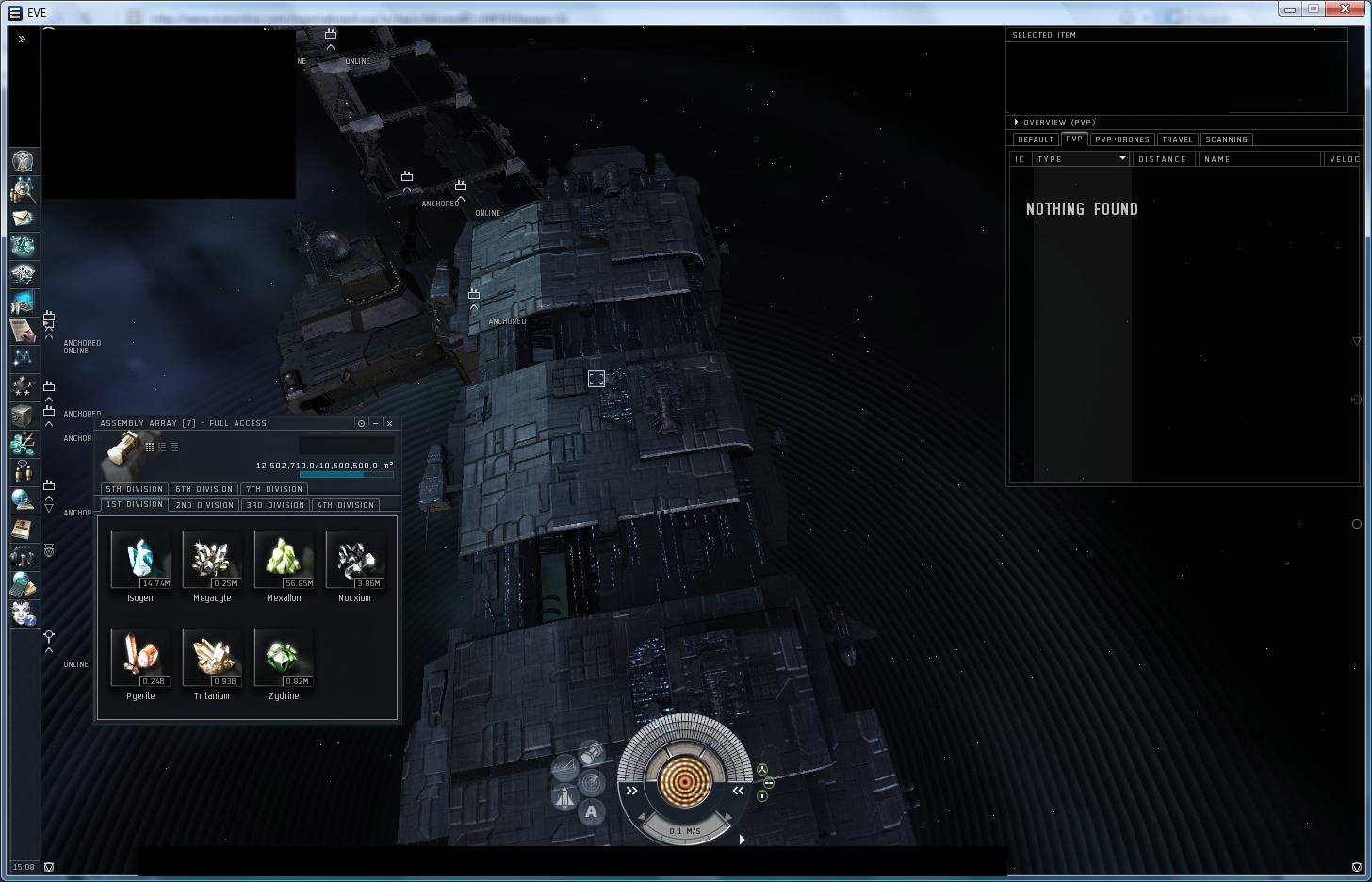Open the star Map icon in the Neocom

[x=24, y=359]
